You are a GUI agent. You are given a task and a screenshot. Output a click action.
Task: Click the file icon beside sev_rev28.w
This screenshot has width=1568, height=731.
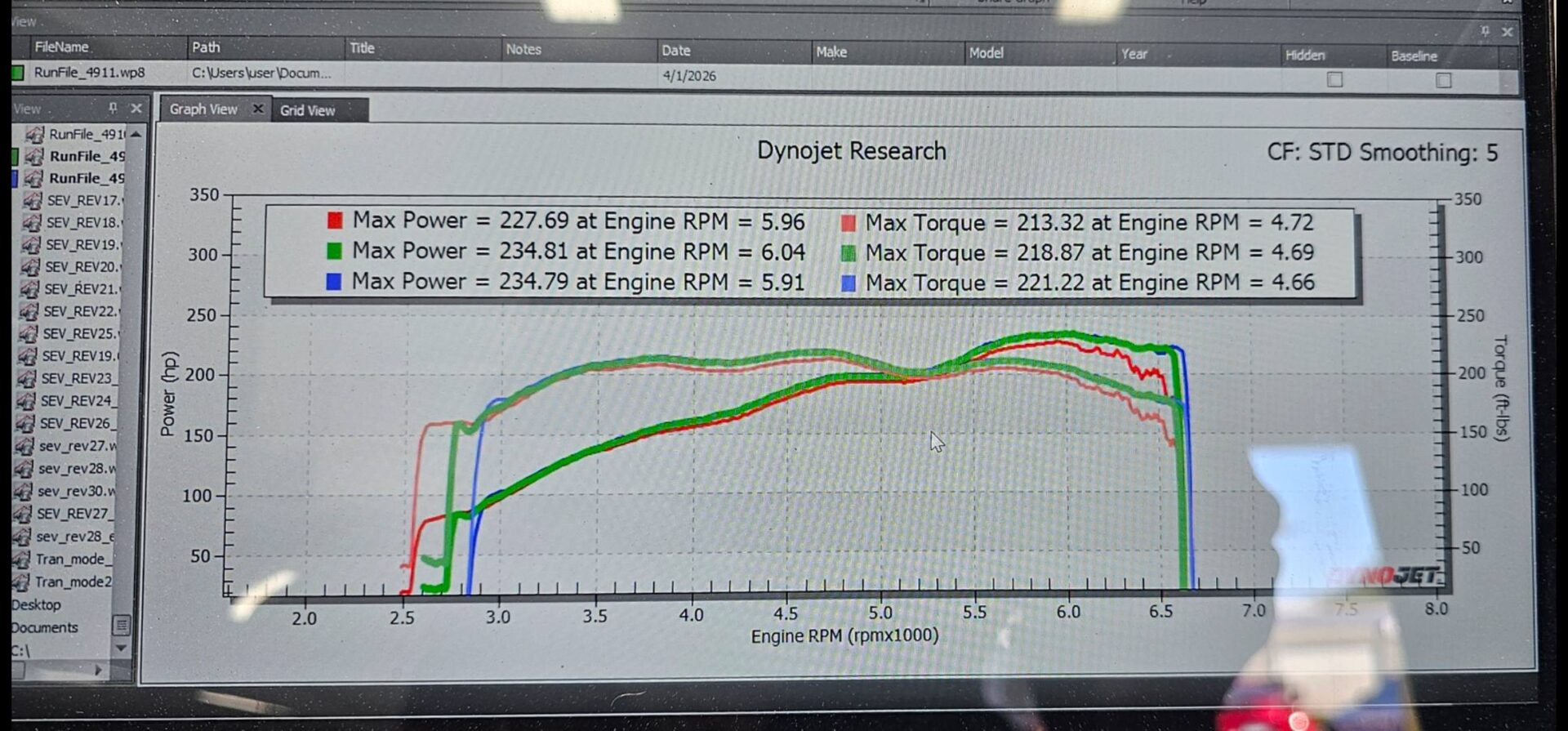tap(24, 469)
